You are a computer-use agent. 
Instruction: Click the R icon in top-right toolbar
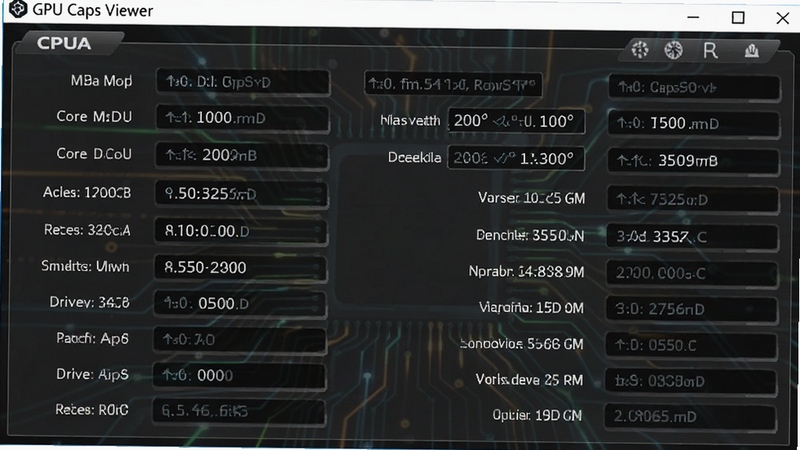[710, 51]
